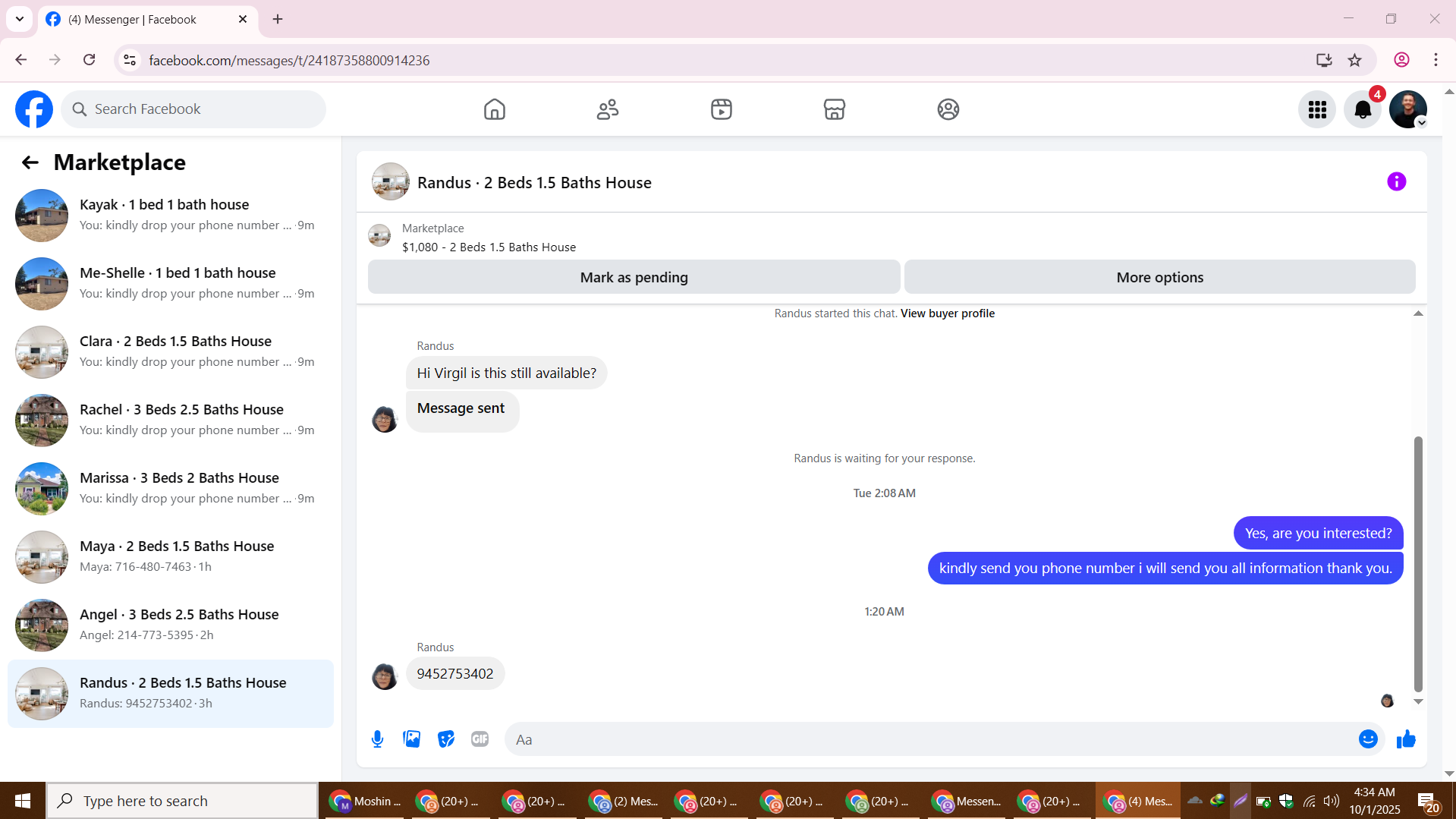
Task: Open the Maya 2 Beds 1.5 Baths conversation
Action: (171, 557)
